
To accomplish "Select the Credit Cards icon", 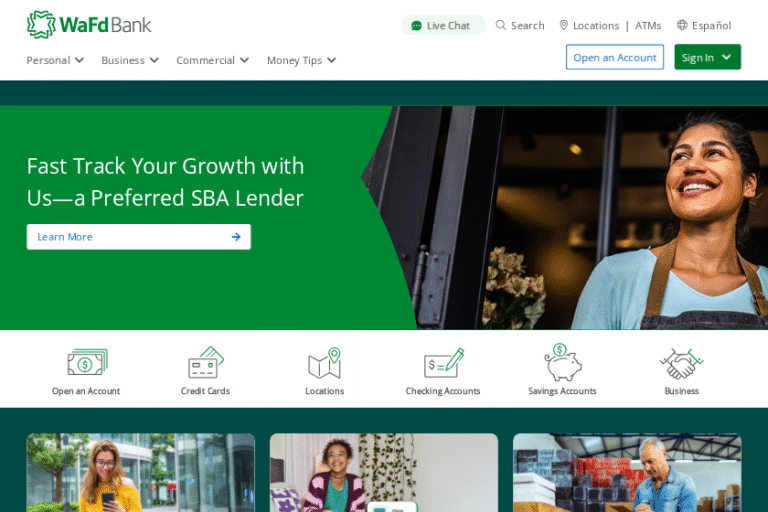I will coord(206,362).
